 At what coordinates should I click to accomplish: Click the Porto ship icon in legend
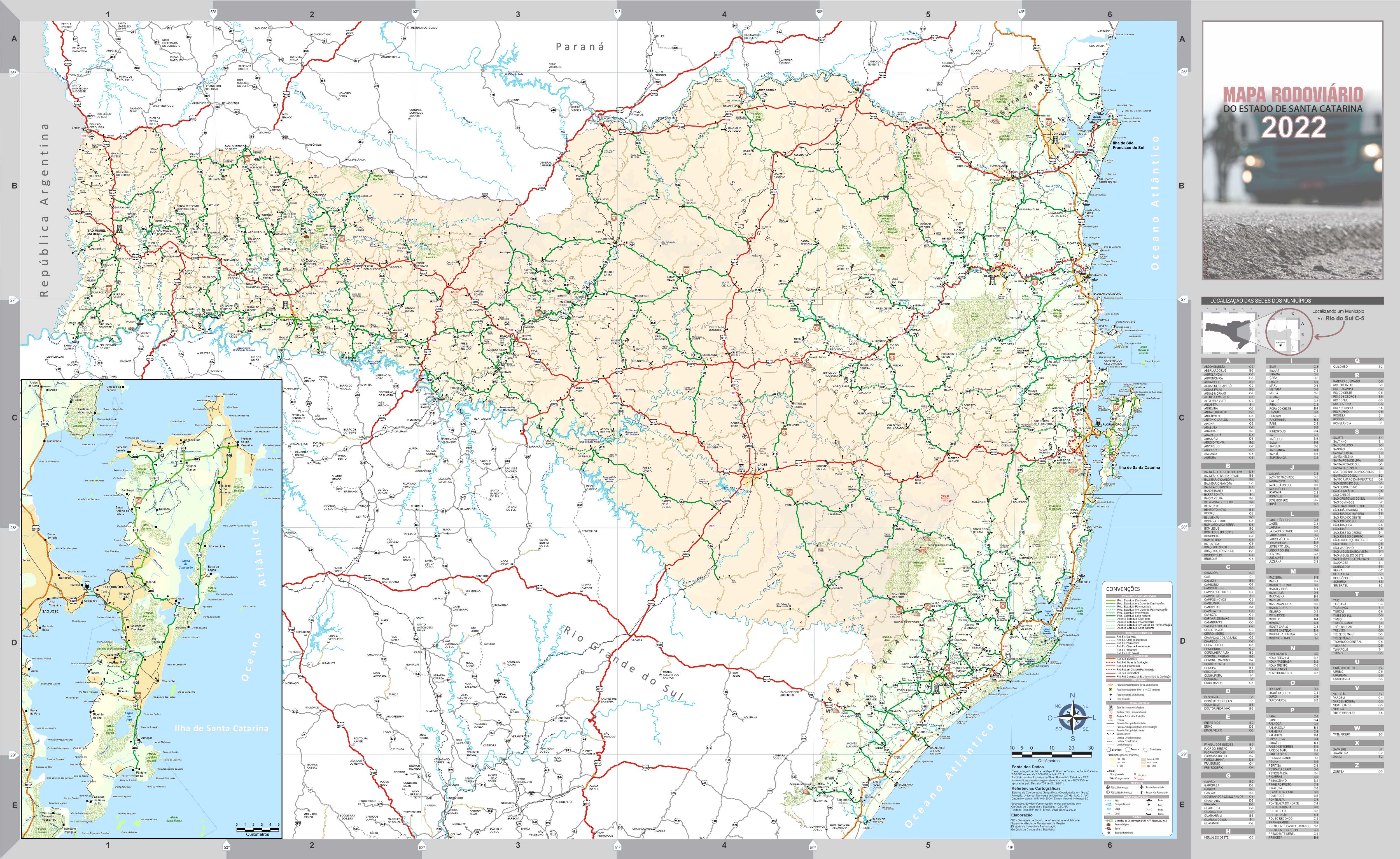(1149, 800)
